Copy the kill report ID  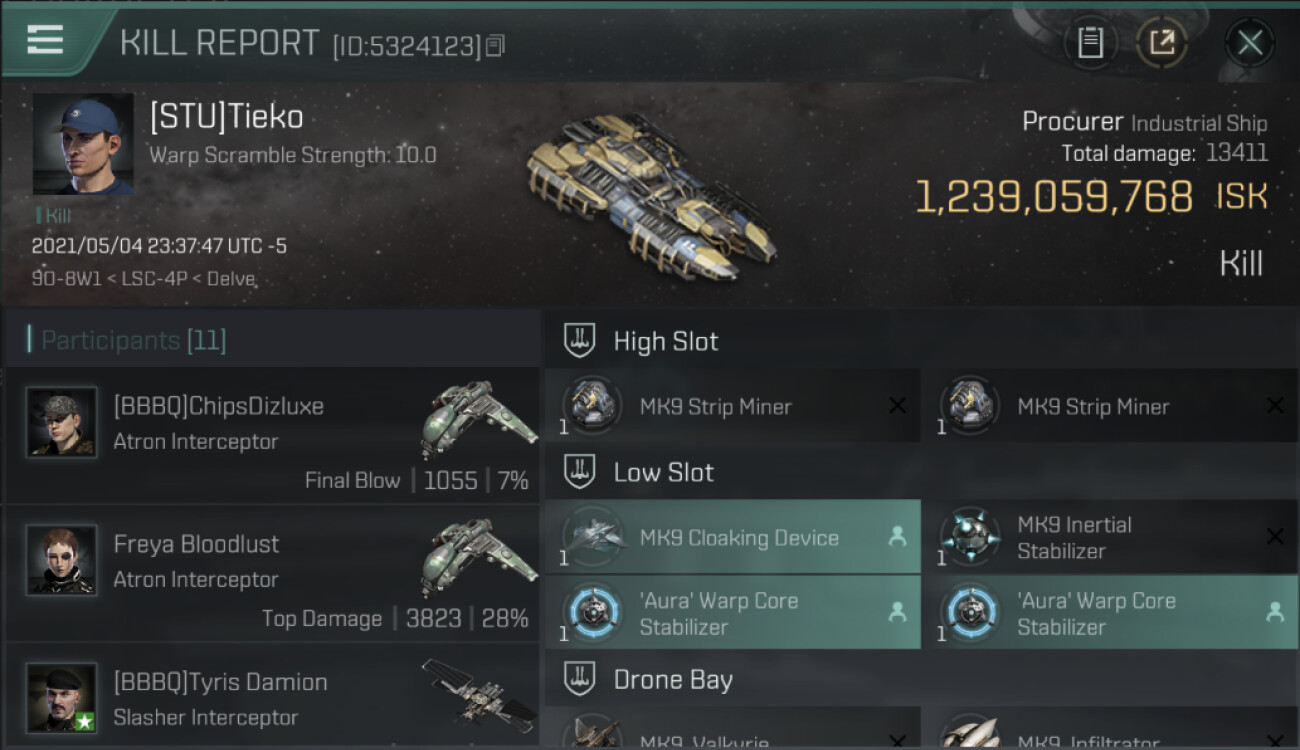click(496, 45)
